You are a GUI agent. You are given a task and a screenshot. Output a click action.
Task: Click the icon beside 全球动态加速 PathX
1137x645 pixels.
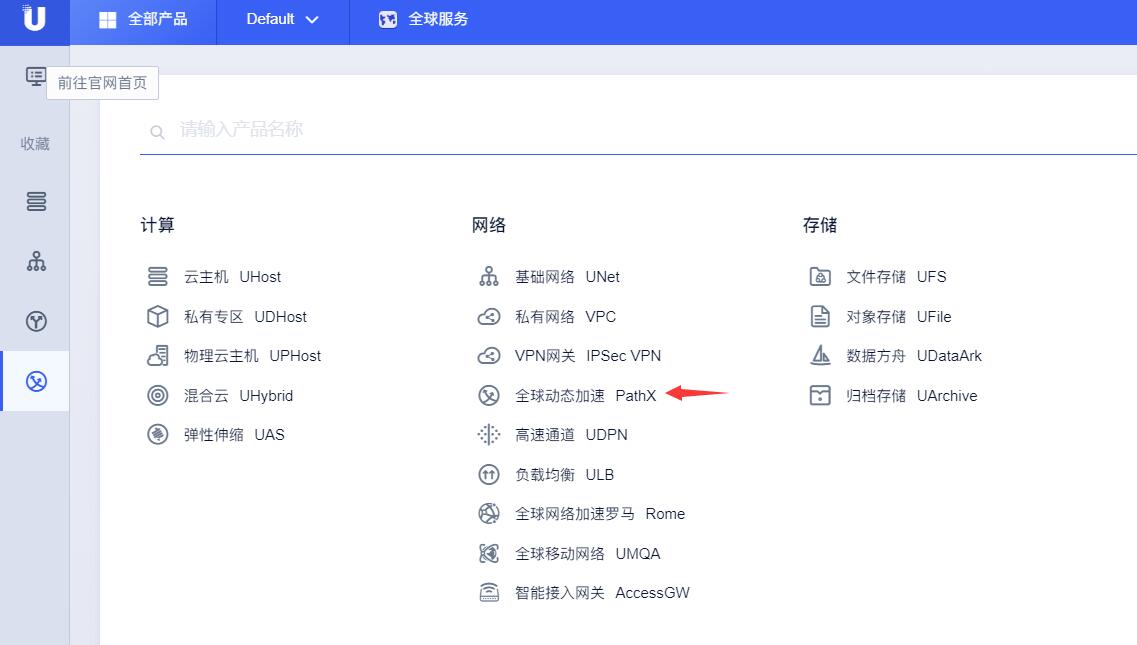coord(489,395)
